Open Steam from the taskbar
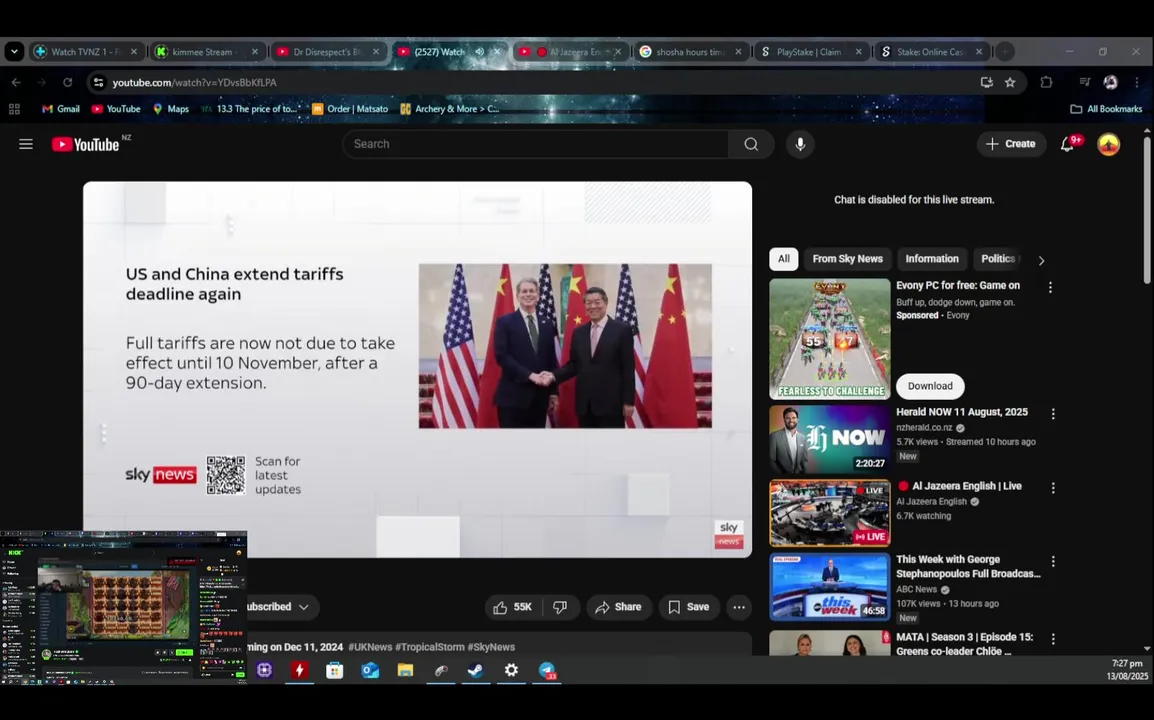Viewport: 1154px width, 720px height. coord(475,671)
